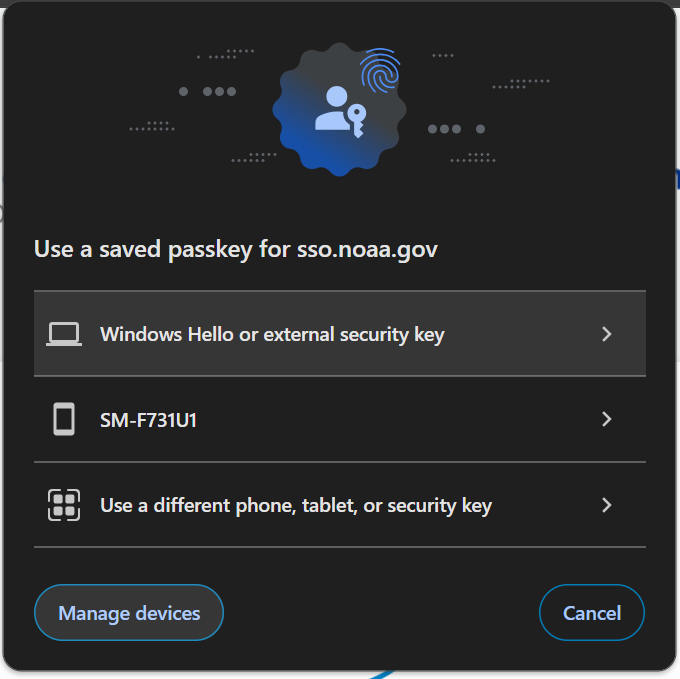Click the large masked dots right of badge
Viewport: 680px width, 679px height.
[x=456, y=129]
